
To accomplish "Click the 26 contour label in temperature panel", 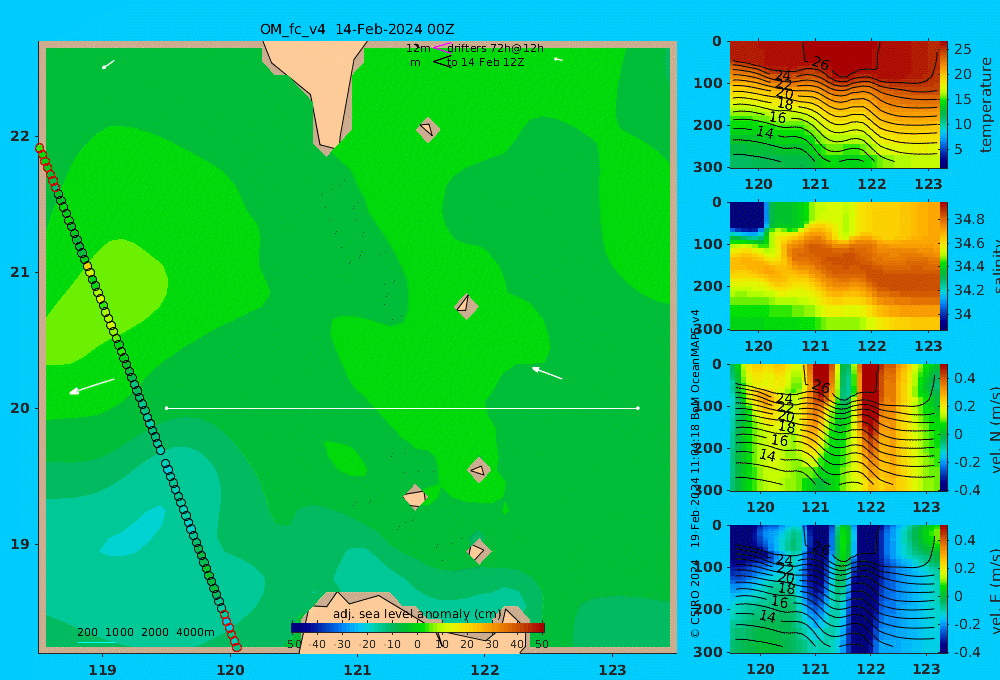I will coord(820,64).
